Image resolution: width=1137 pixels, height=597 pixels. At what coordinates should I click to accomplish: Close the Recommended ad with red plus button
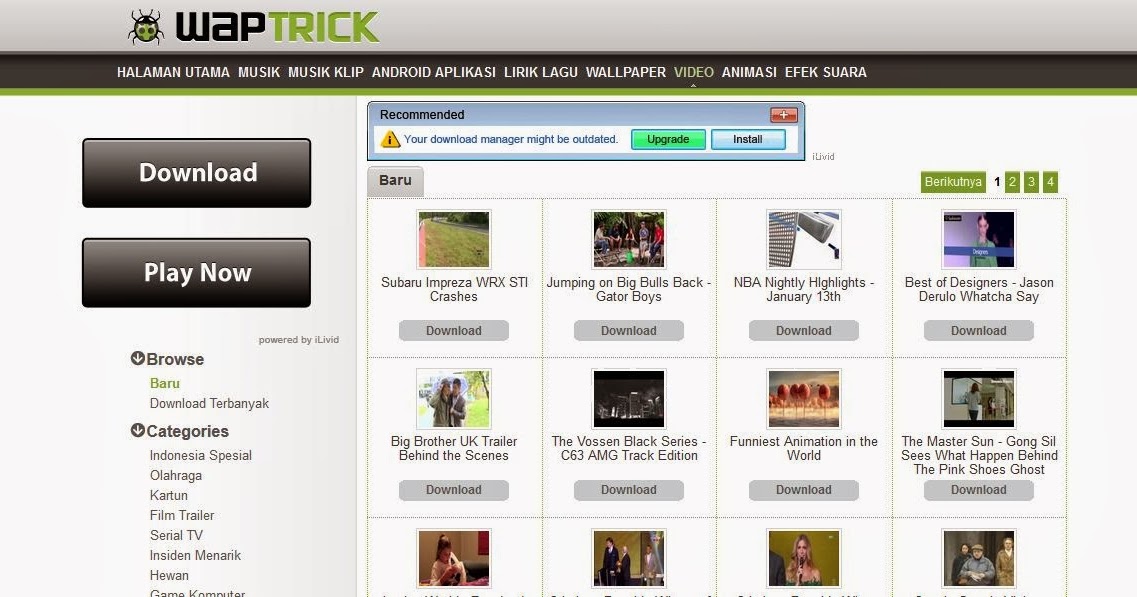783,115
